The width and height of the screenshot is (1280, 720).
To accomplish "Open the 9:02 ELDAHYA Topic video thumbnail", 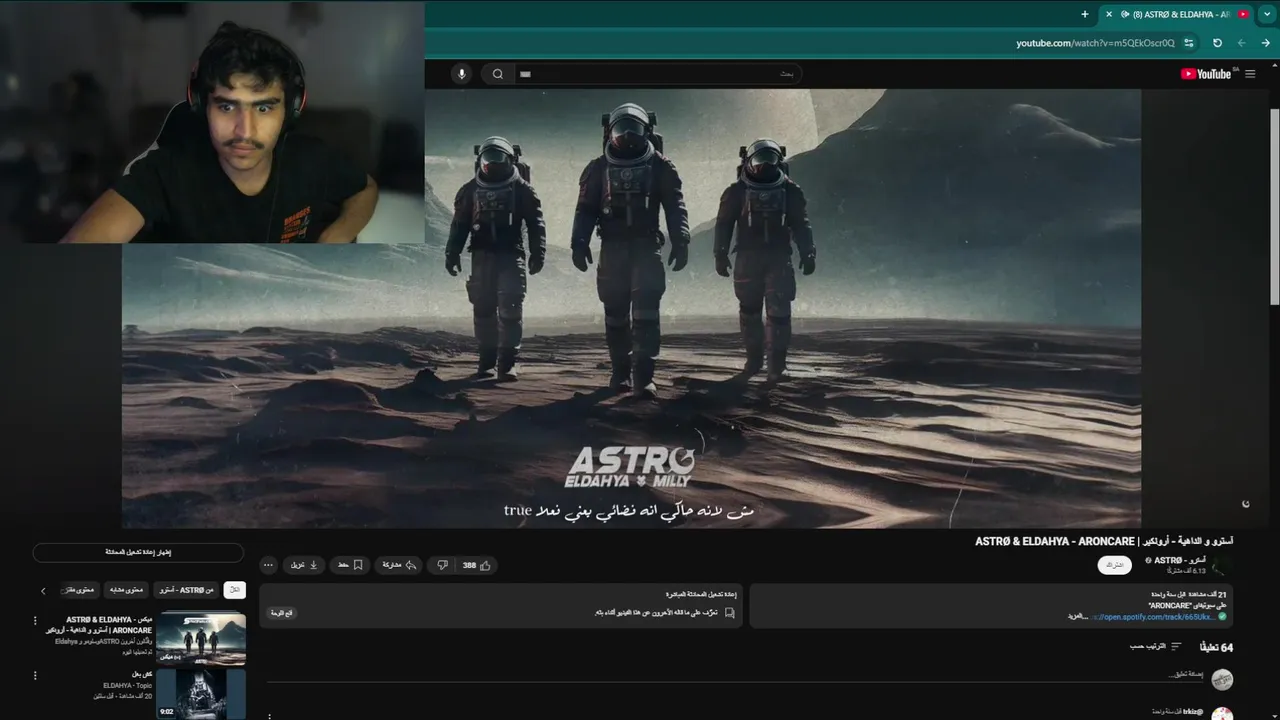I will [x=201, y=694].
